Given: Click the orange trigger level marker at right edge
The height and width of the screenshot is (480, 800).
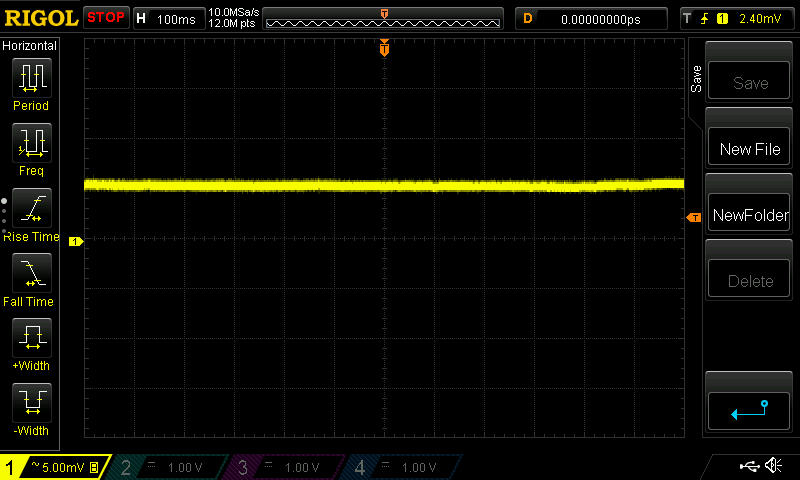Looking at the screenshot, I should (x=694, y=218).
